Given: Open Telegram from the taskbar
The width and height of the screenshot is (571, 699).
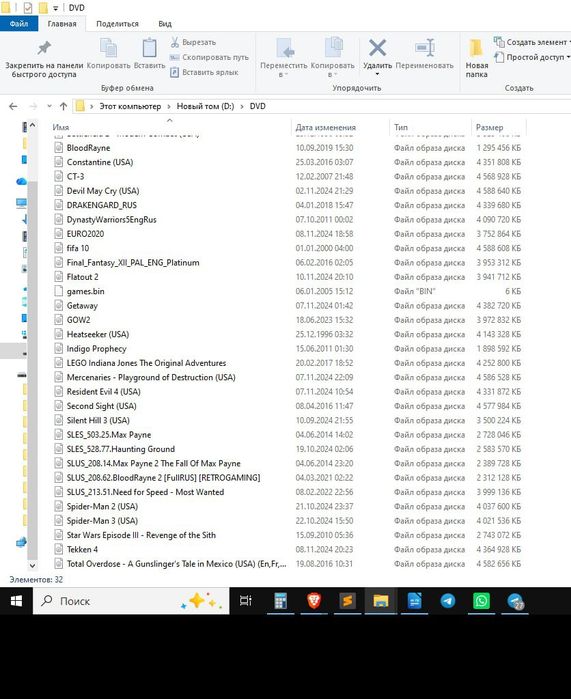Looking at the screenshot, I should point(448,601).
